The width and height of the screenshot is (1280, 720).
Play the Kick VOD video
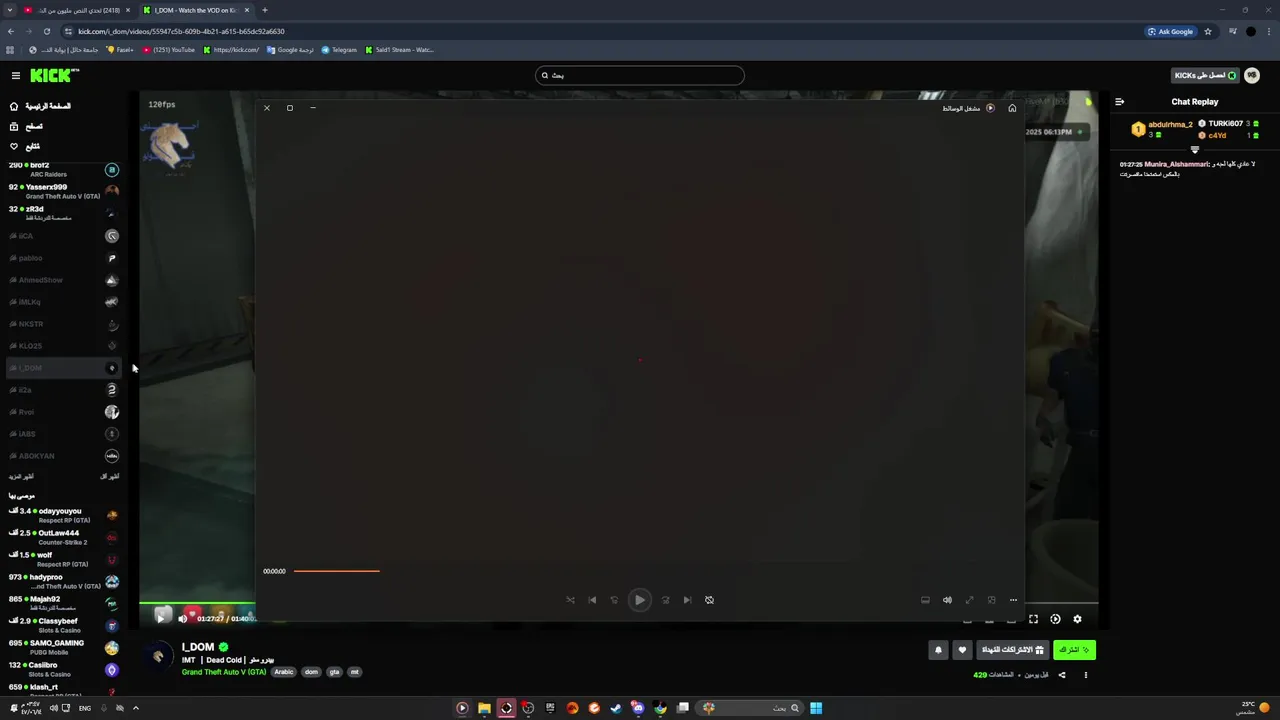pos(161,618)
